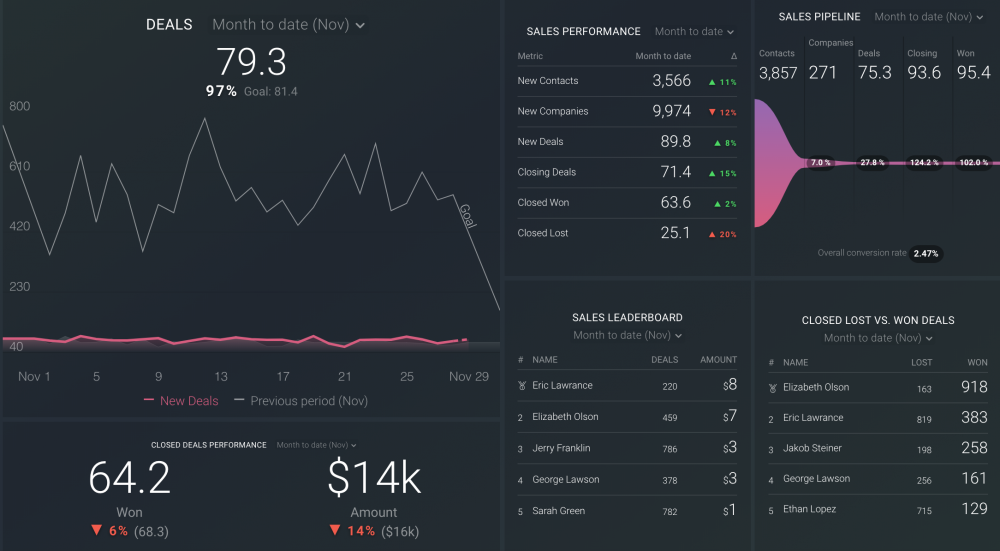The image size is (1000, 551).
Task: Click the medal icon beside Eric Lawrance
Action: click(x=521, y=386)
